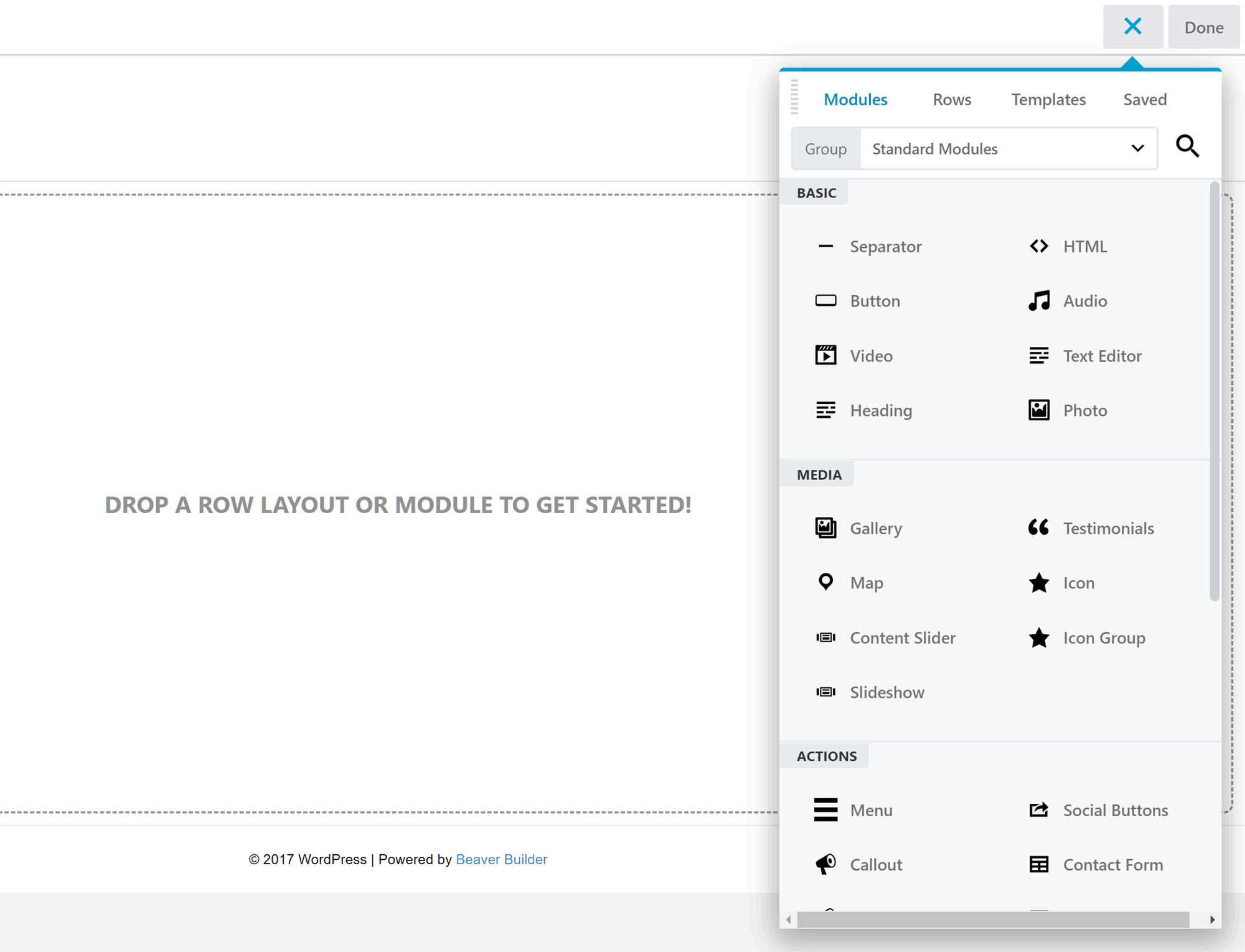Click the Slideshow module option
Screen dimensions: 1245x952
[x=886, y=691]
